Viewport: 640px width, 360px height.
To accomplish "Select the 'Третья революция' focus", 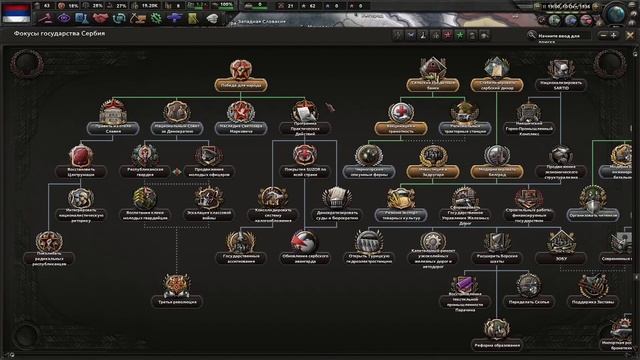I will [x=177, y=291].
